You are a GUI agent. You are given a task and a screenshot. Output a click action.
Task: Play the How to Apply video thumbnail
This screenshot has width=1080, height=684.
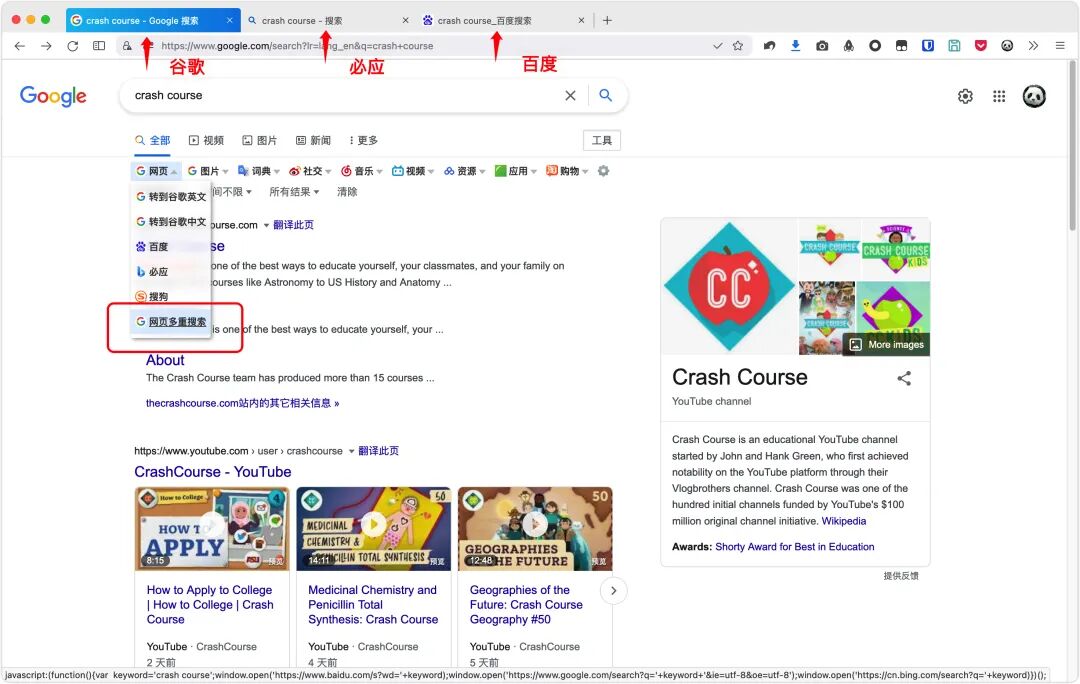click(x=212, y=528)
